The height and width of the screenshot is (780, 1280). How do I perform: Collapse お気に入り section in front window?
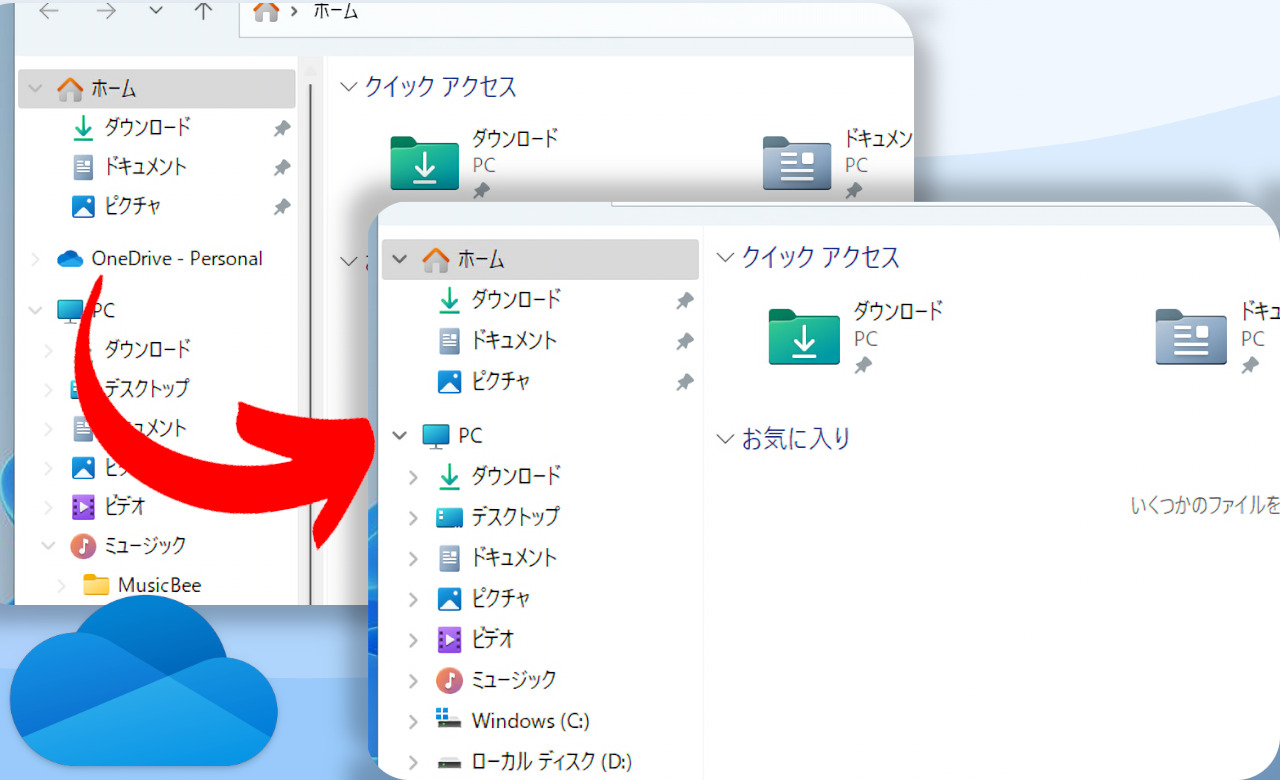(x=726, y=439)
